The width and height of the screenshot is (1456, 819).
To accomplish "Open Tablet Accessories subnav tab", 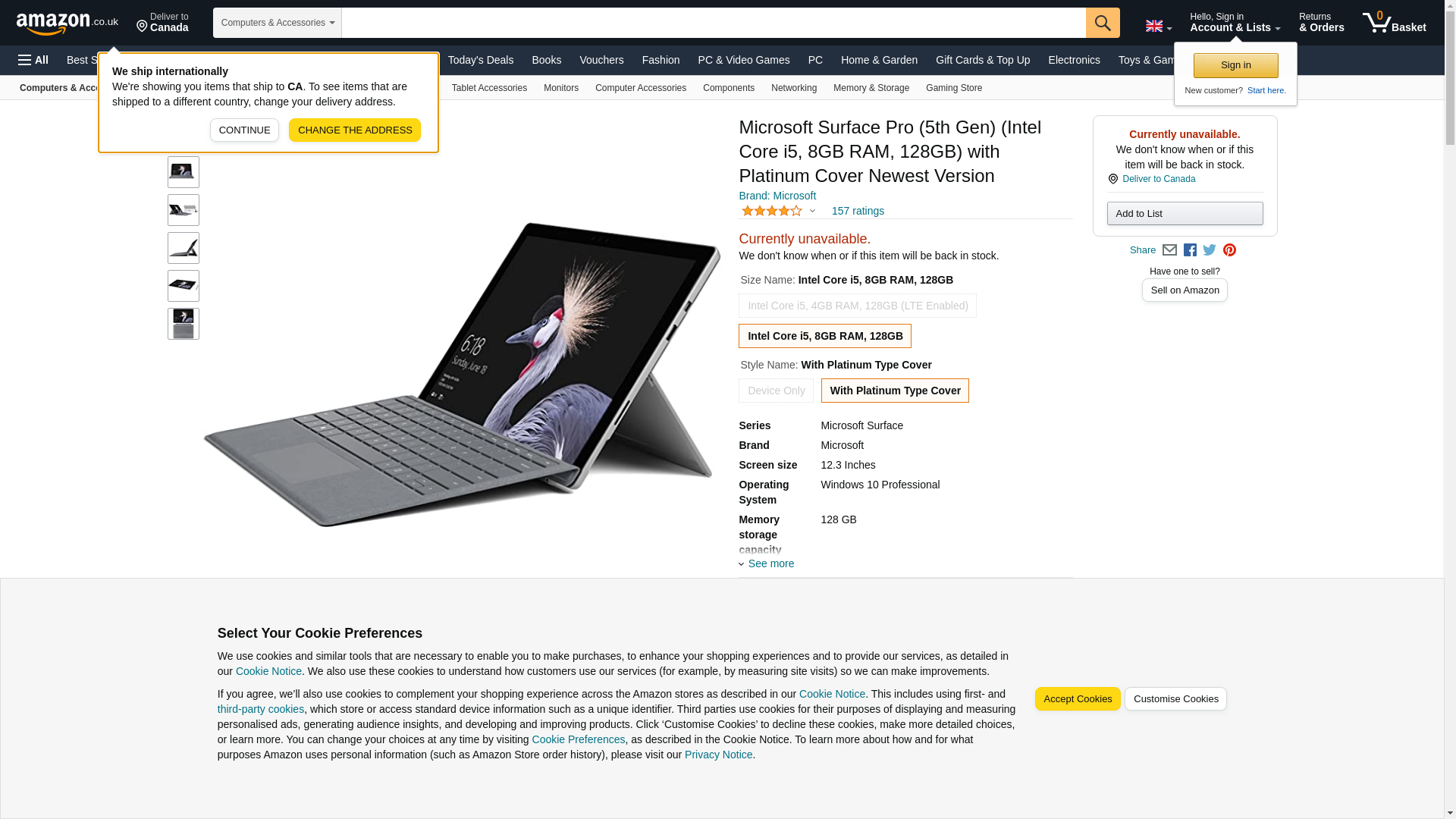I will (489, 88).
